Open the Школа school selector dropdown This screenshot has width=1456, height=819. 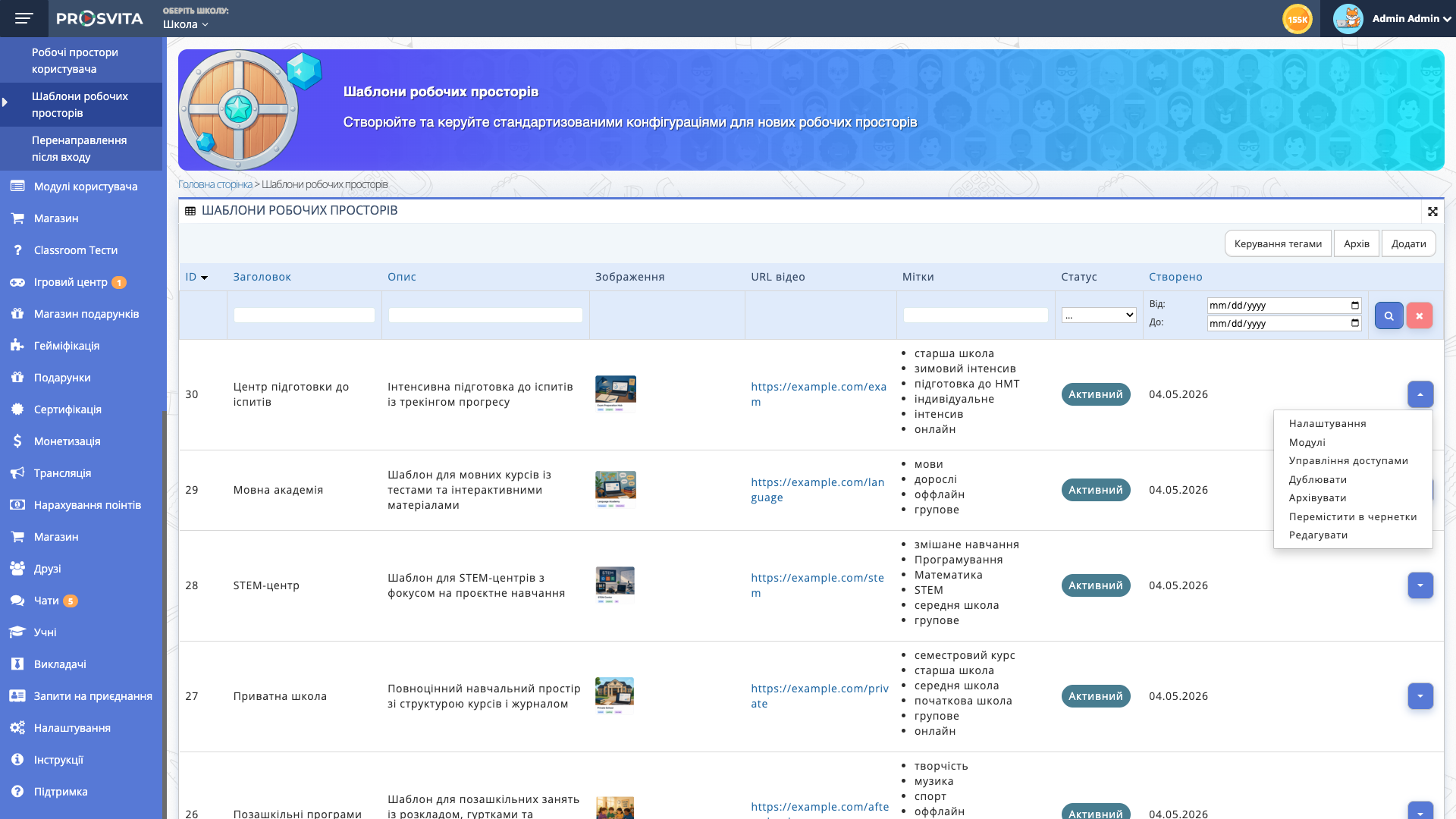coord(186,24)
